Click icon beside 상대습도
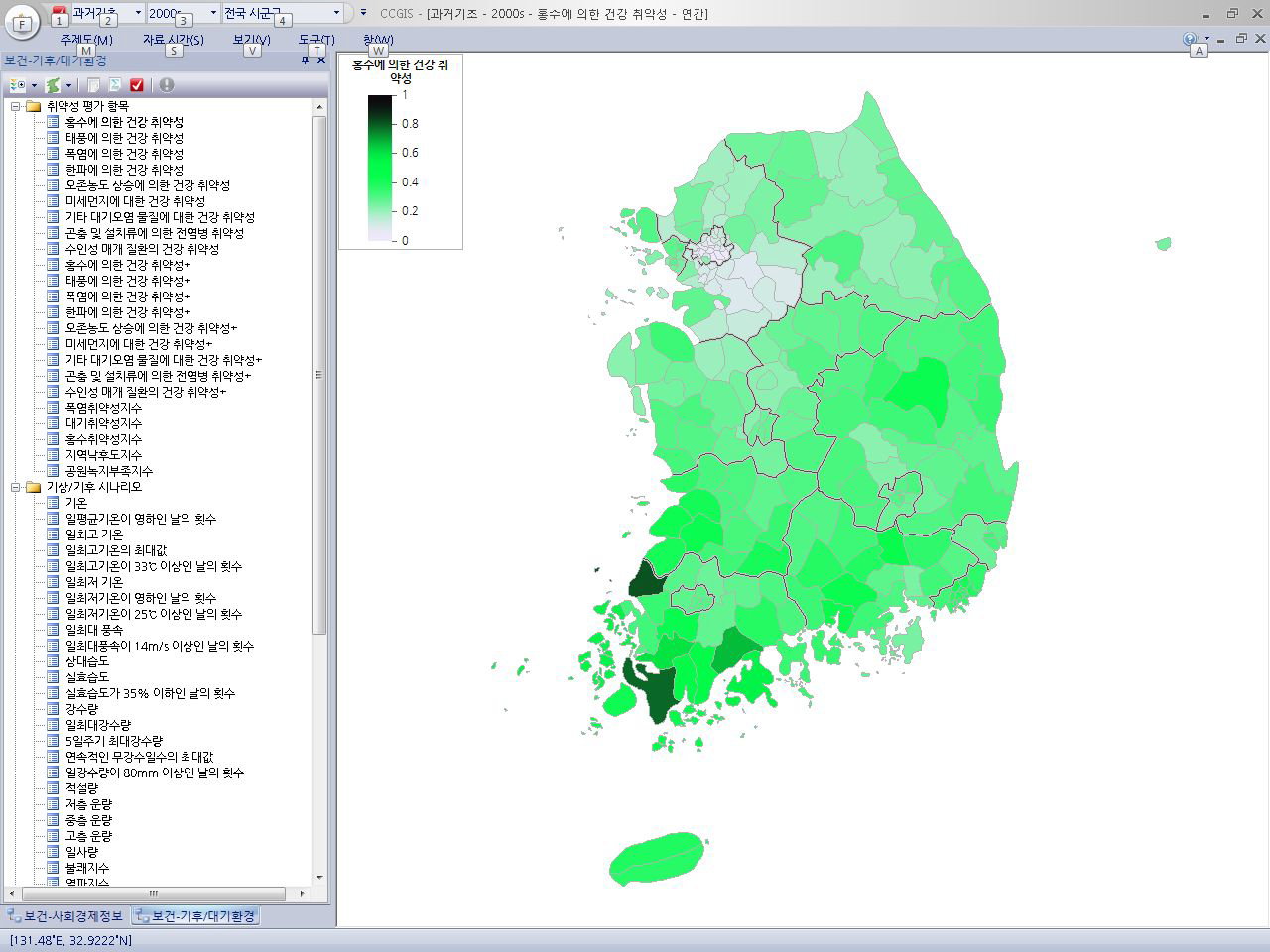This screenshot has height=952, width=1270. coord(53,661)
